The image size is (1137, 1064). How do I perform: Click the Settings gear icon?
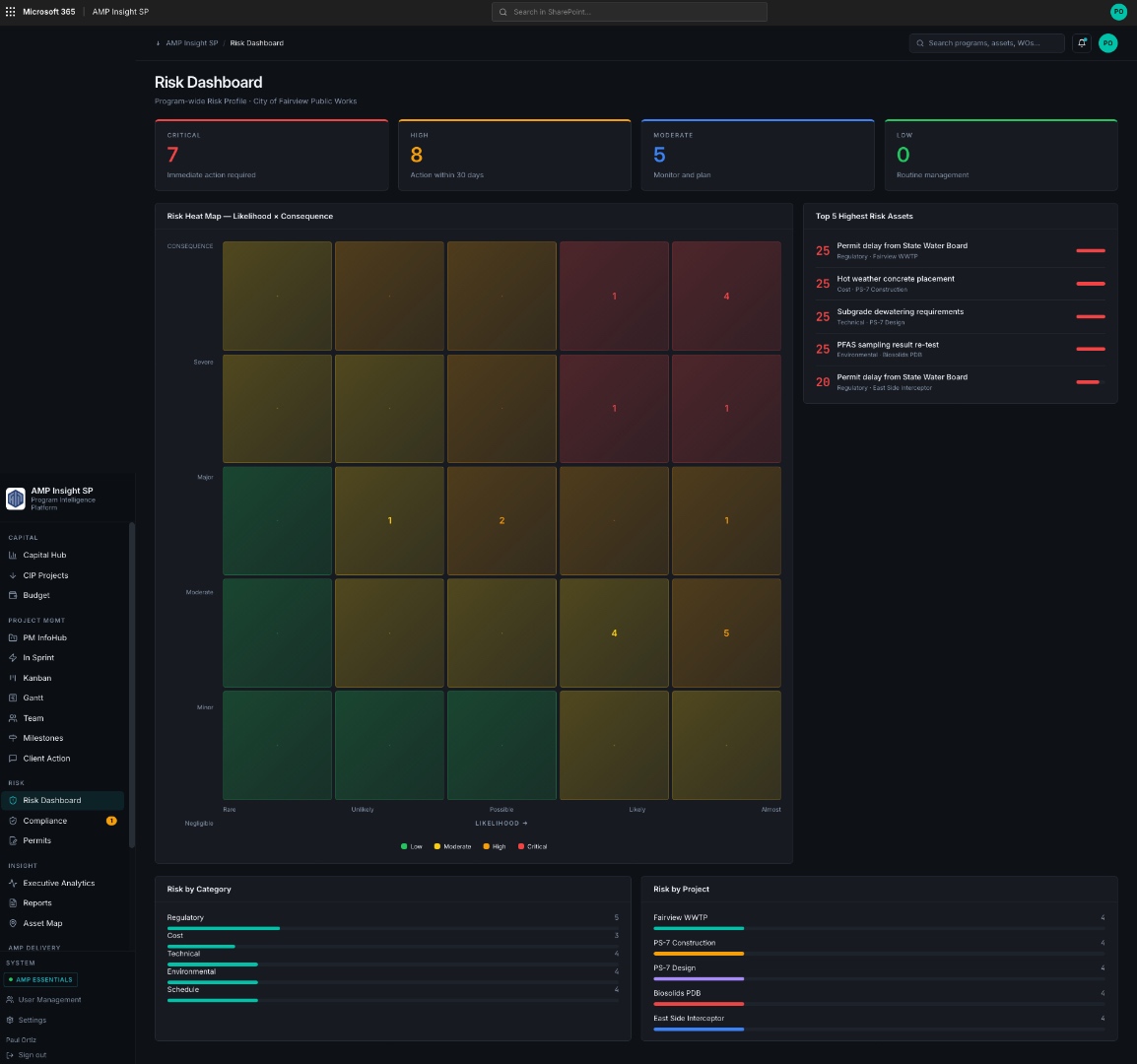(x=10, y=1020)
